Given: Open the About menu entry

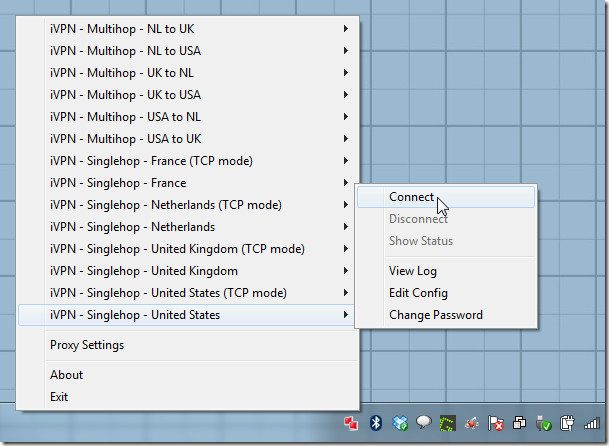Looking at the screenshot, I should [187, 375].
